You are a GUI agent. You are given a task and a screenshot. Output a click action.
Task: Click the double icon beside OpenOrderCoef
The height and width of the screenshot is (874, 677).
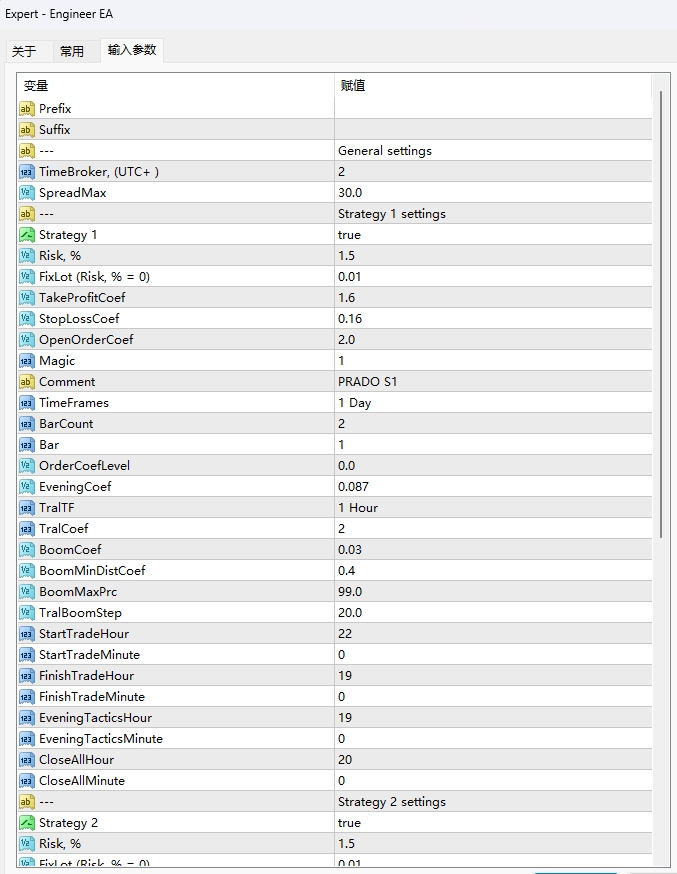click(x=27, y=340)
